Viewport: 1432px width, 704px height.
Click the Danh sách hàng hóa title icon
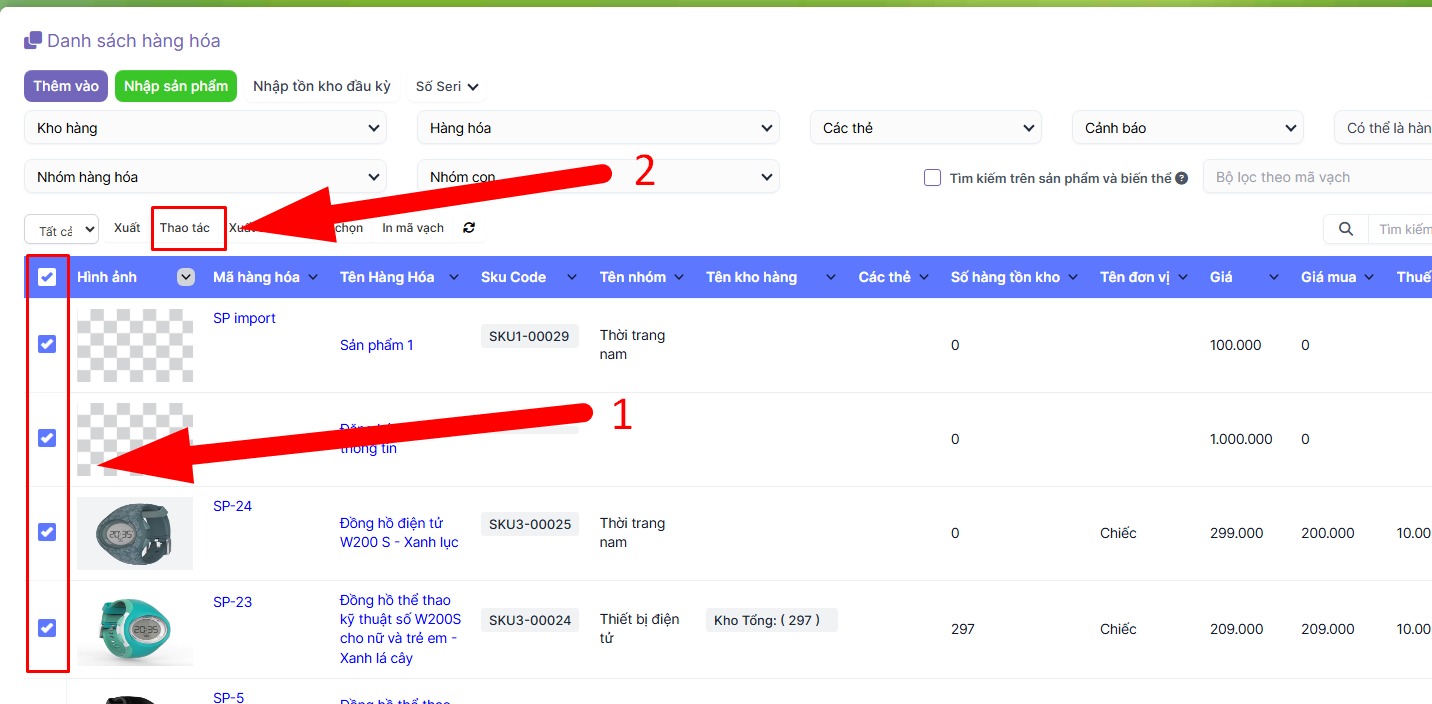click(33, 41)
